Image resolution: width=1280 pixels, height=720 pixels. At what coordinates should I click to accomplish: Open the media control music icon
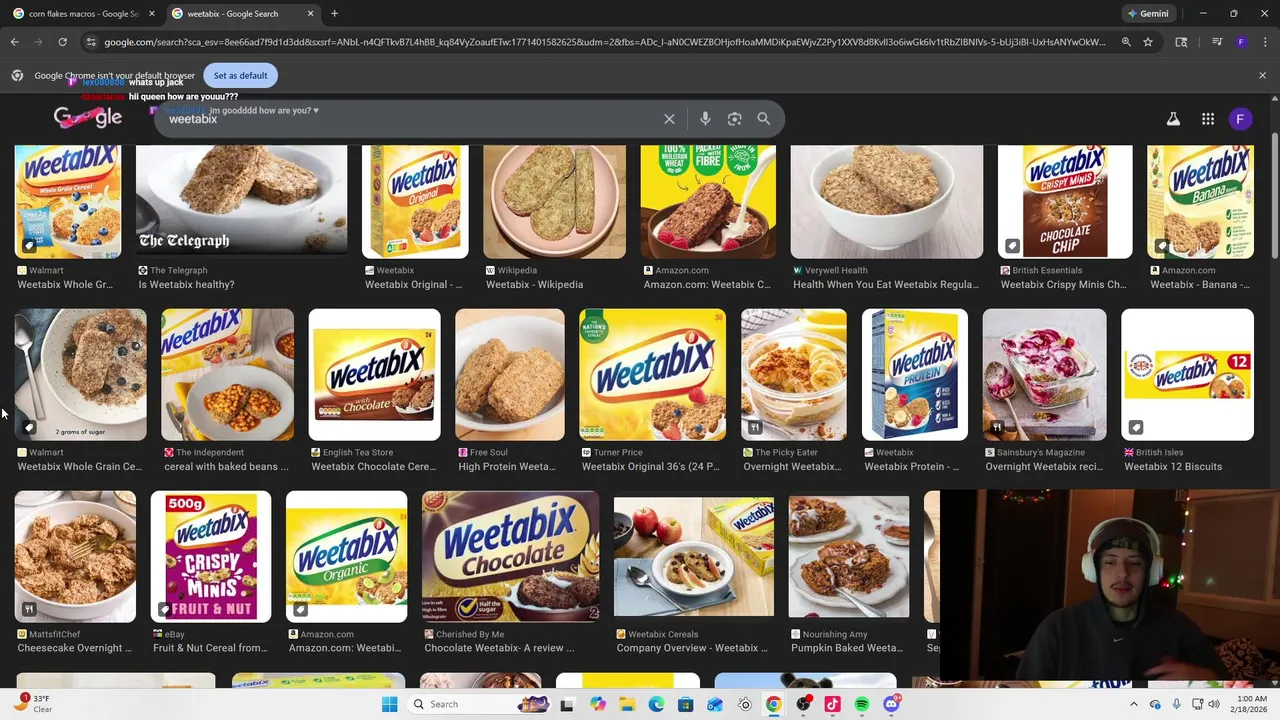[x=1217, y=42]
